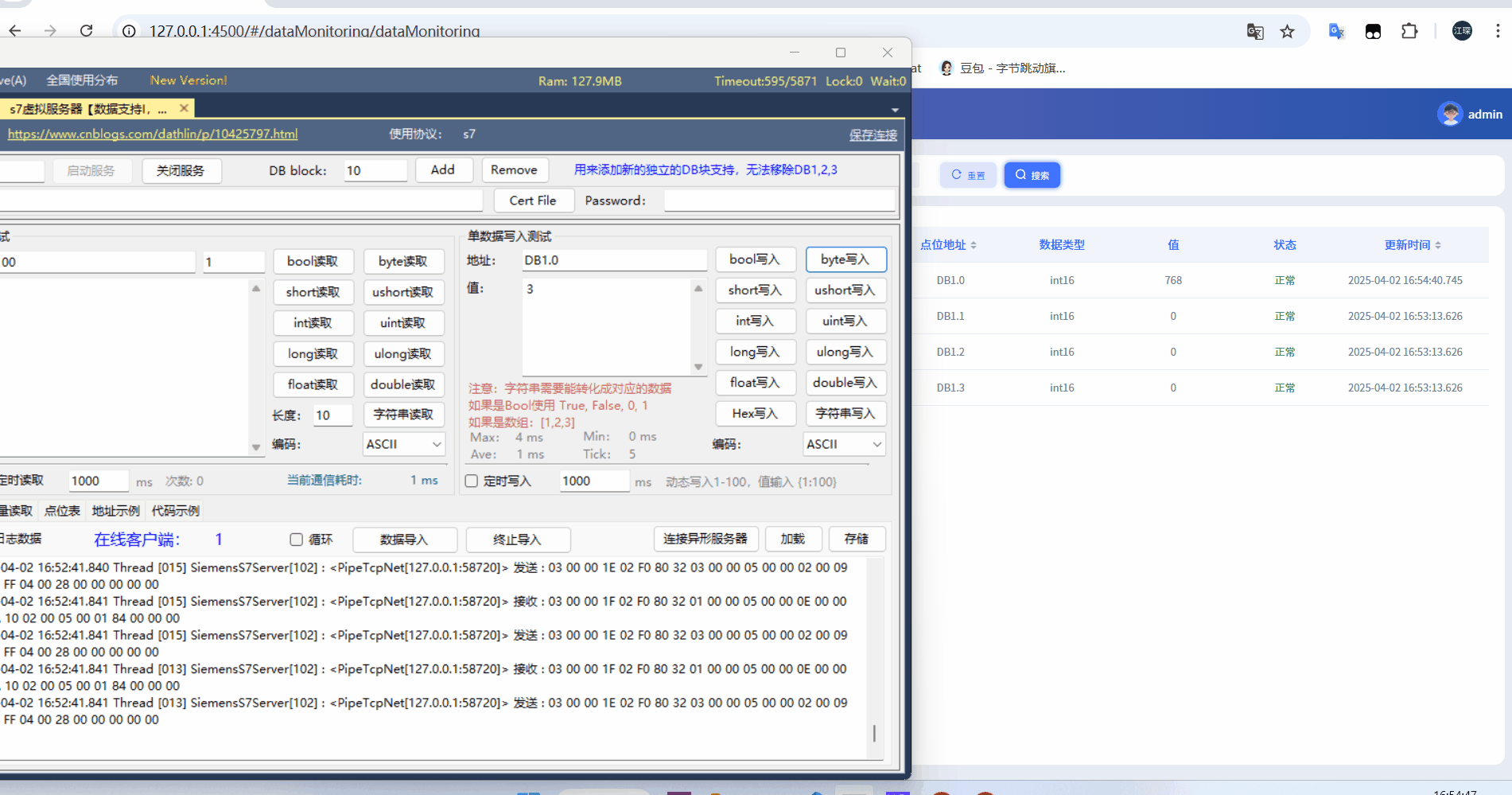Open the cnblogs.com documentation link
This screenshot has width=1512, height=795.
[153, 134]
